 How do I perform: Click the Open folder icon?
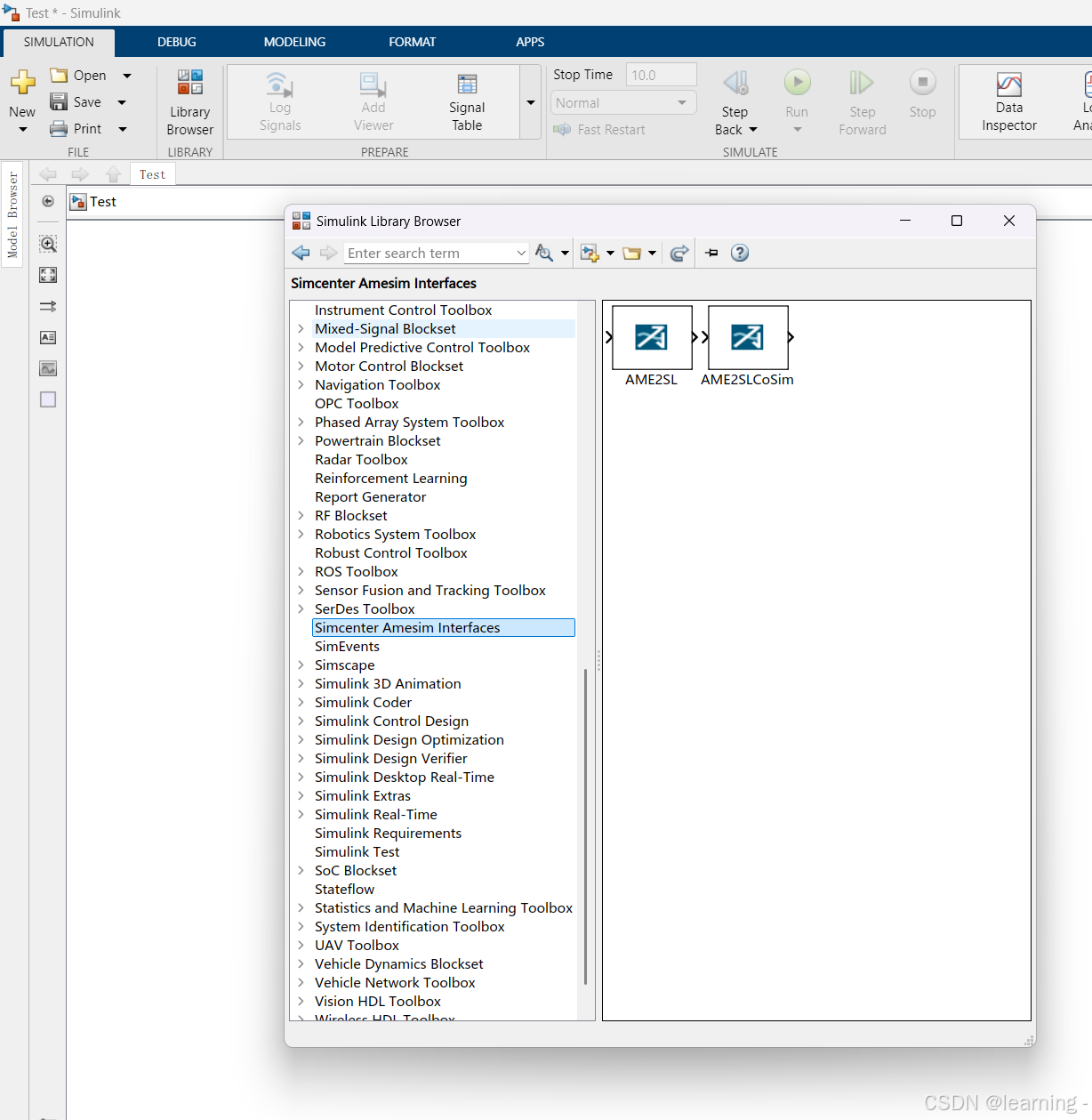click(x=59, y=75)
